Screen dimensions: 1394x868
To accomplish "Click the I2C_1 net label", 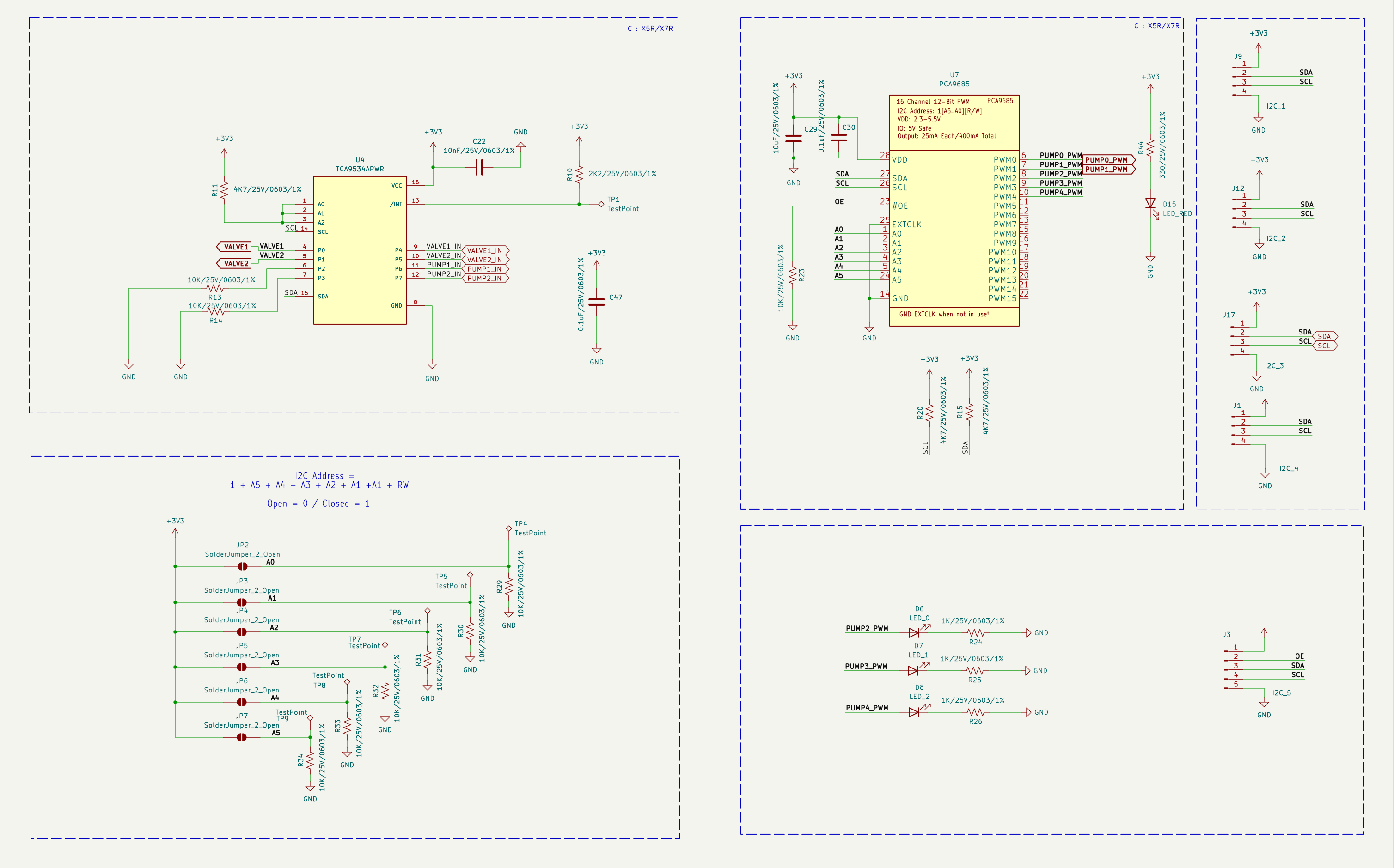I will (1276, 106).
